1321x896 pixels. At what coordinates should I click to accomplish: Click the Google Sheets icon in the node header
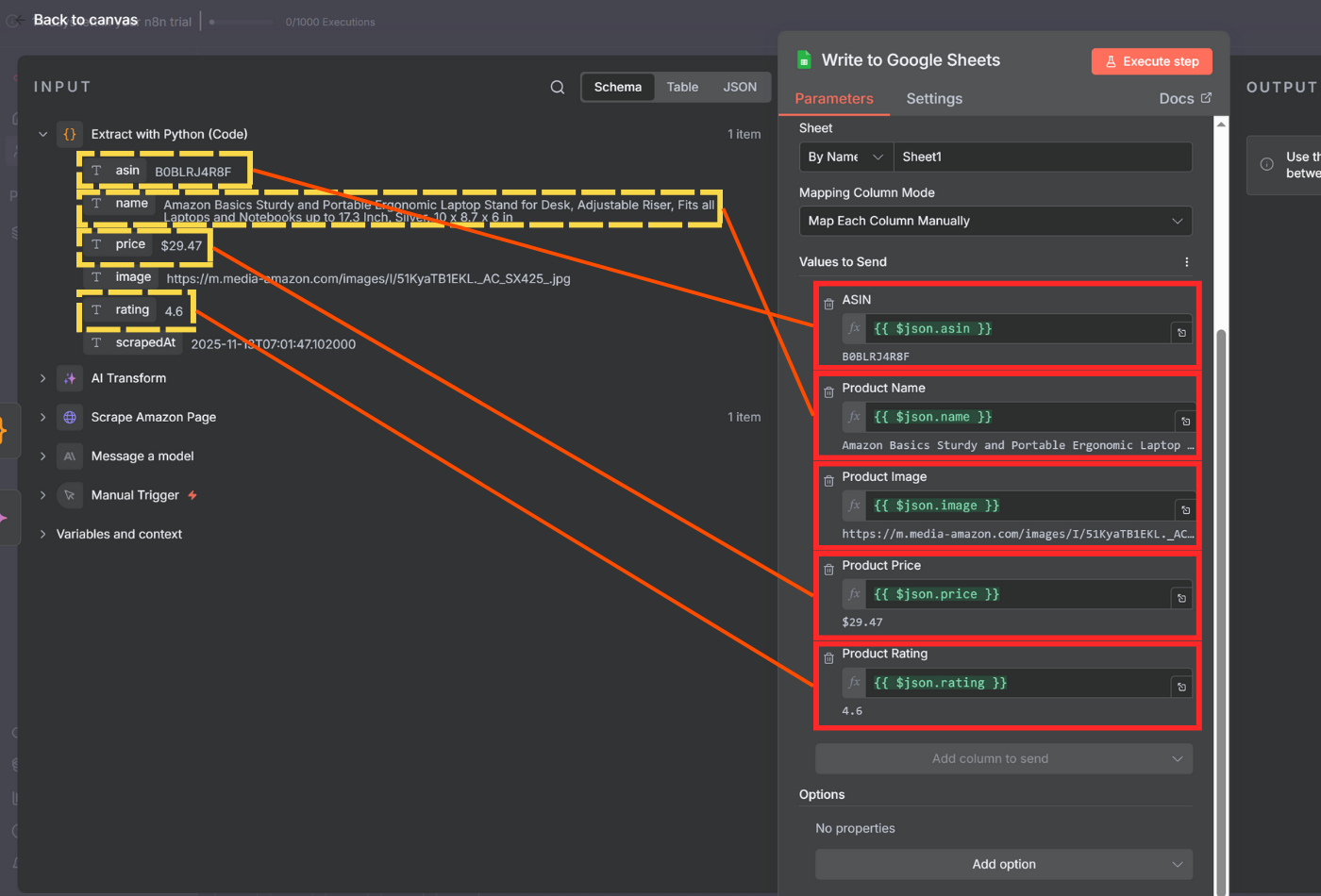coord(803,59)
